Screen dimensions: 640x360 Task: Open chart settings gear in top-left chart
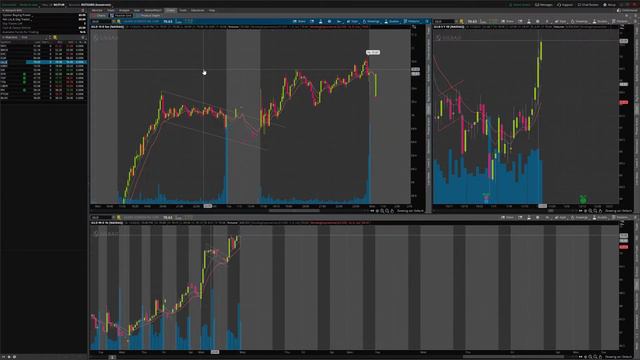point(329,21)
